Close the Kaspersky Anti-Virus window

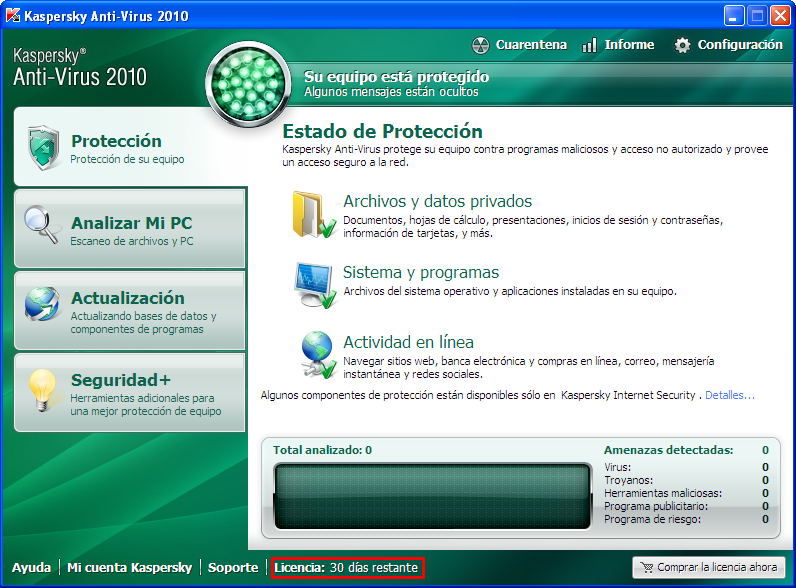click(780, 16)
